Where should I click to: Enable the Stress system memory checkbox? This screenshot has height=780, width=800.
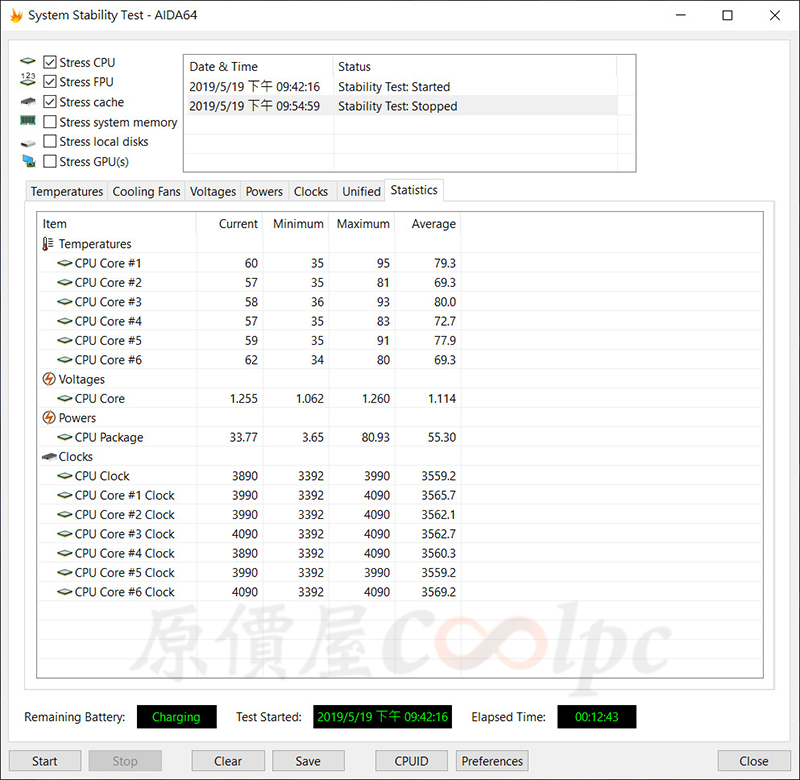(x=50, y=122)
